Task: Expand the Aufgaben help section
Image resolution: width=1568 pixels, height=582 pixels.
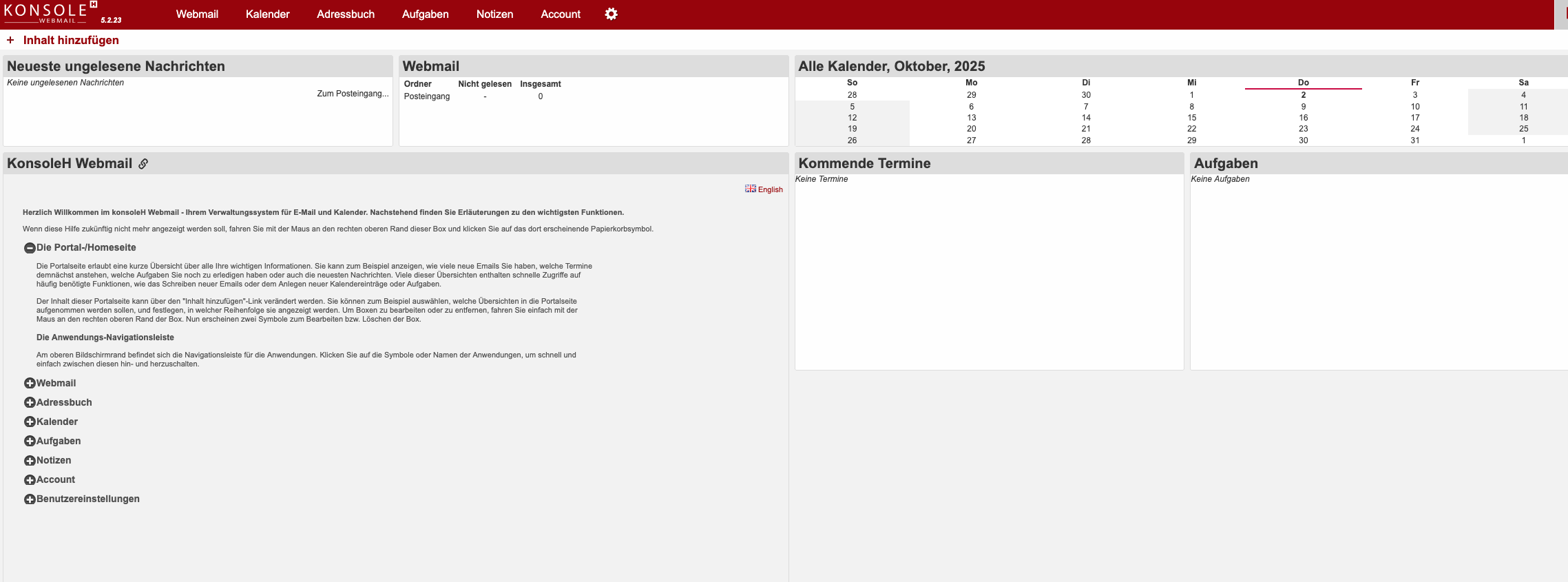Action: click(30, 441)
